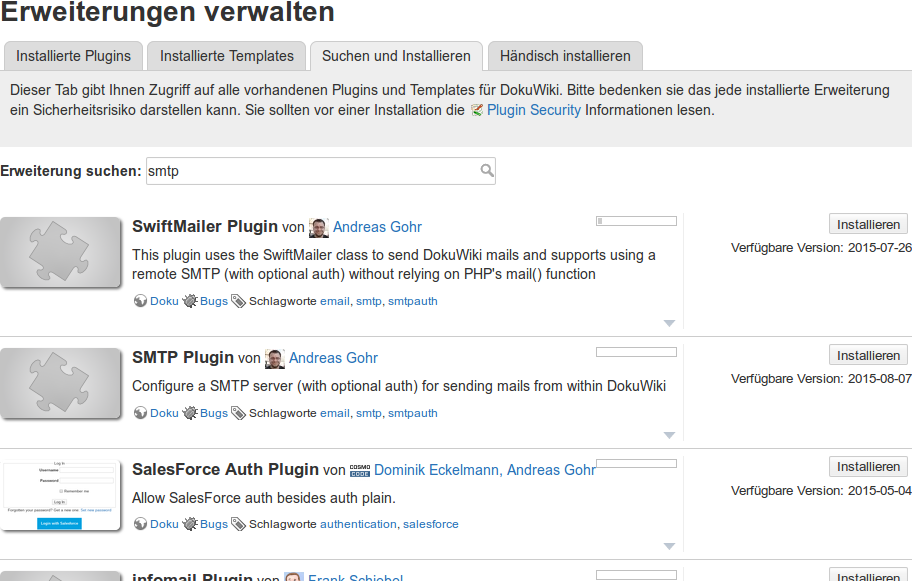Image resolution: width=912 pixels, height=581 pixels.
Task: Click the Doku globe icon for SMTP Plugin
Action: click(x=140, y=413)
